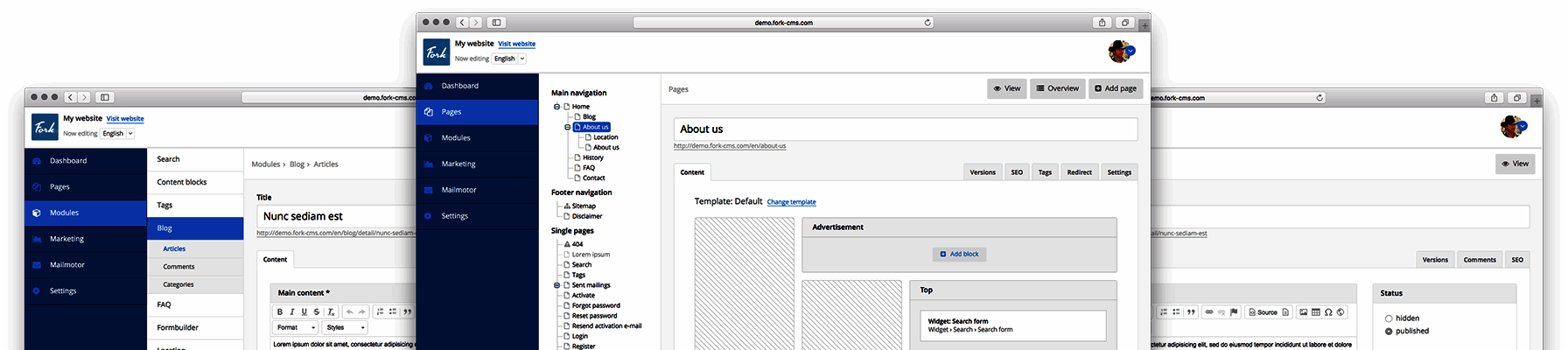Click the Safari reload icon in the address bar
The height and width of the screenshot is (350, 1568).
coord(927,23)
